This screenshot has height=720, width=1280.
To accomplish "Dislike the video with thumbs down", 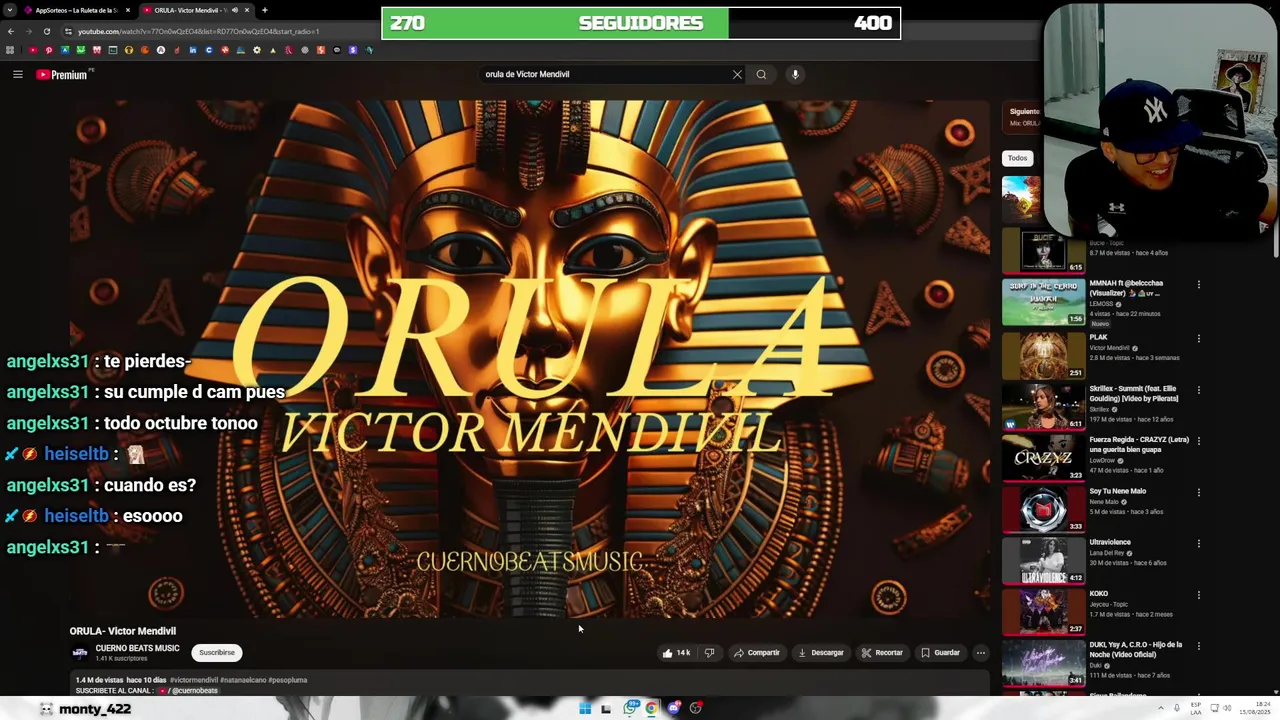I will (x=709, y=653).
